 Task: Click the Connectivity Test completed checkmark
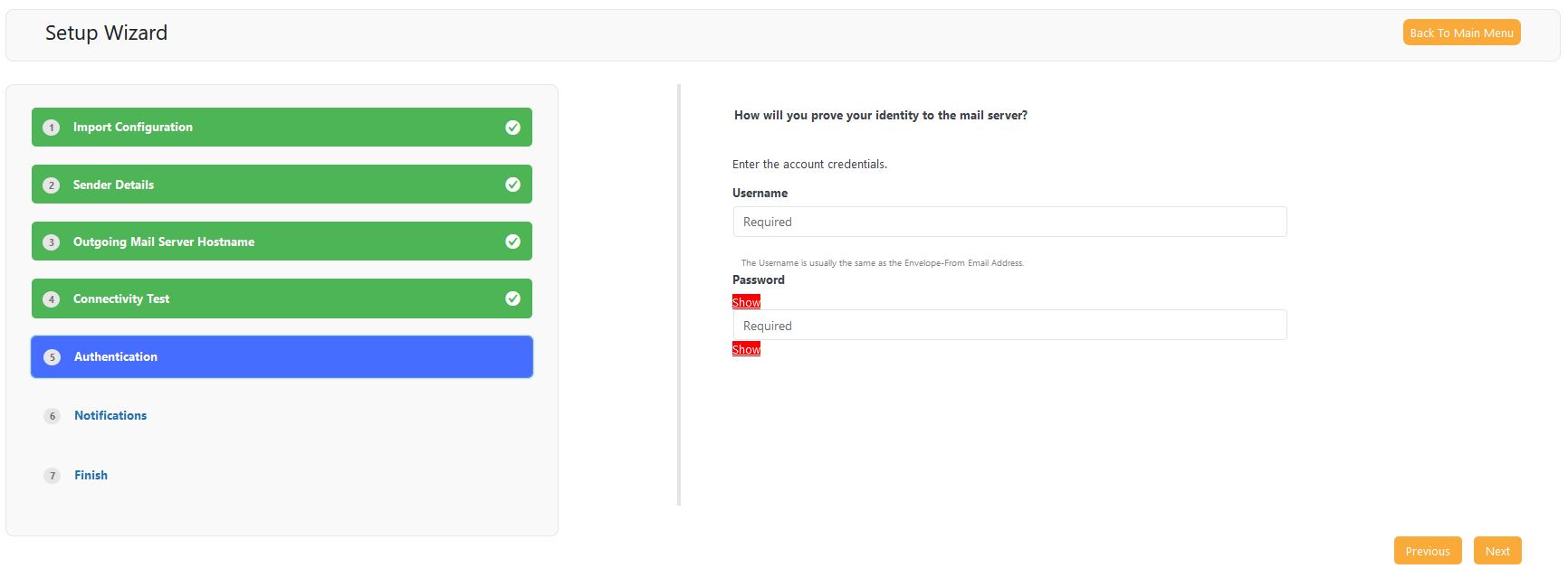512,298
